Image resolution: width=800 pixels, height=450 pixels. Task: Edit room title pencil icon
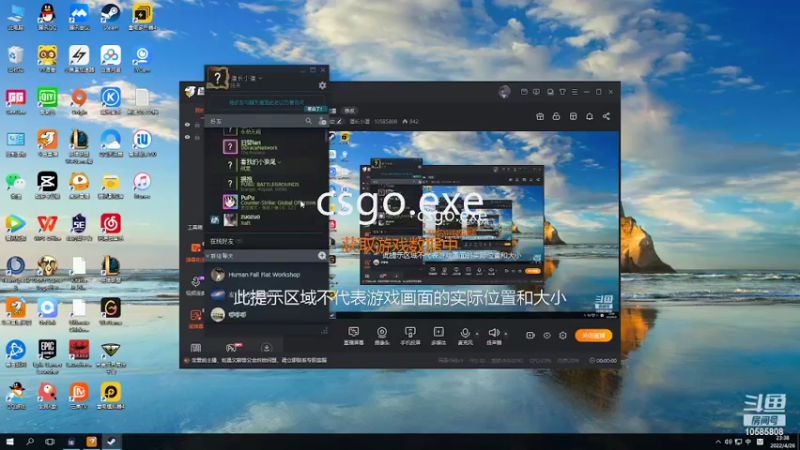[339, 121]
